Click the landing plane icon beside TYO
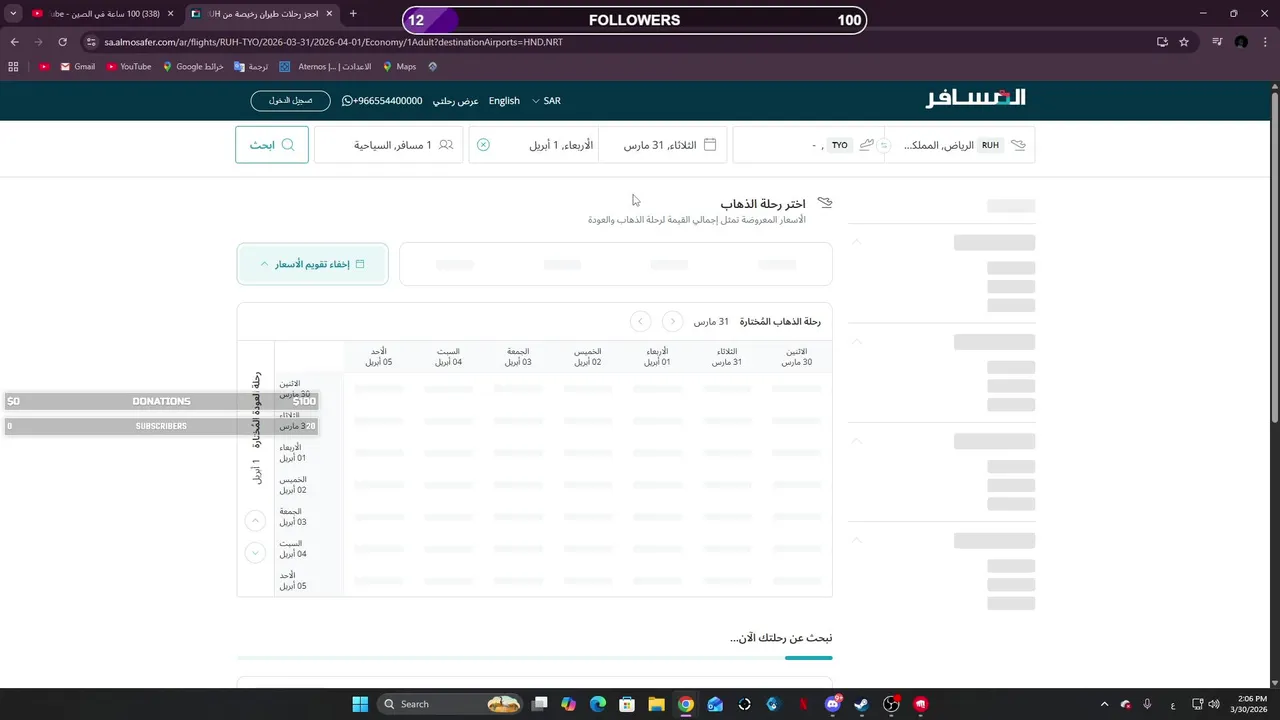The height and width of the screenshot is (720, 1280). (866, 145)
